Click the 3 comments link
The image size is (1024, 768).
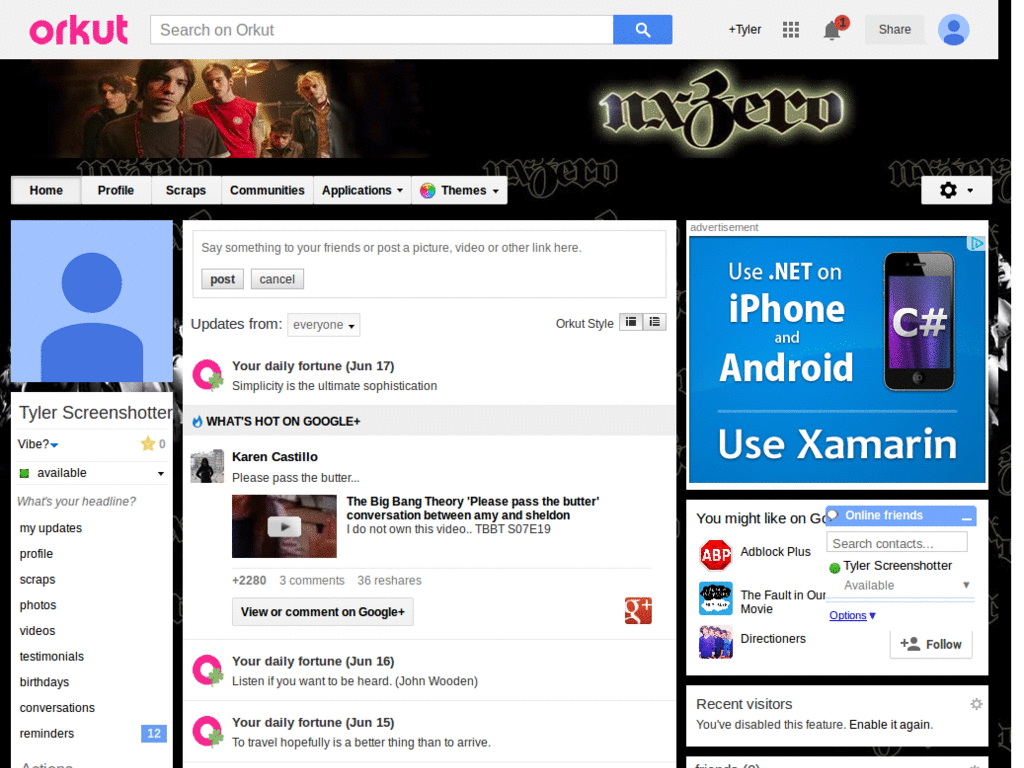click(312, 580)
